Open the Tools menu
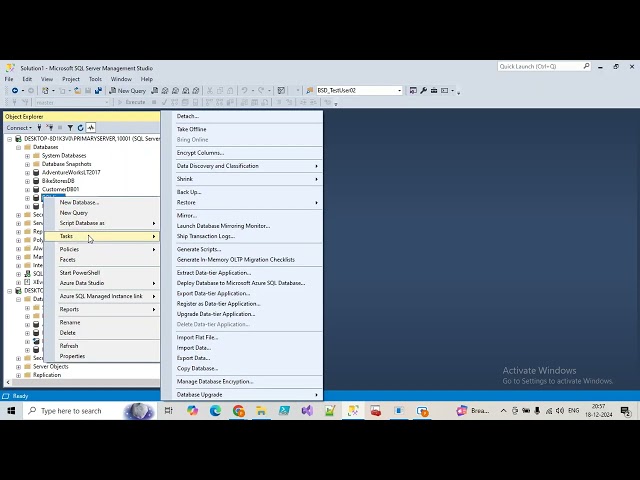Image resolution: width=640 pixels, height=480 pixels. 95,79
